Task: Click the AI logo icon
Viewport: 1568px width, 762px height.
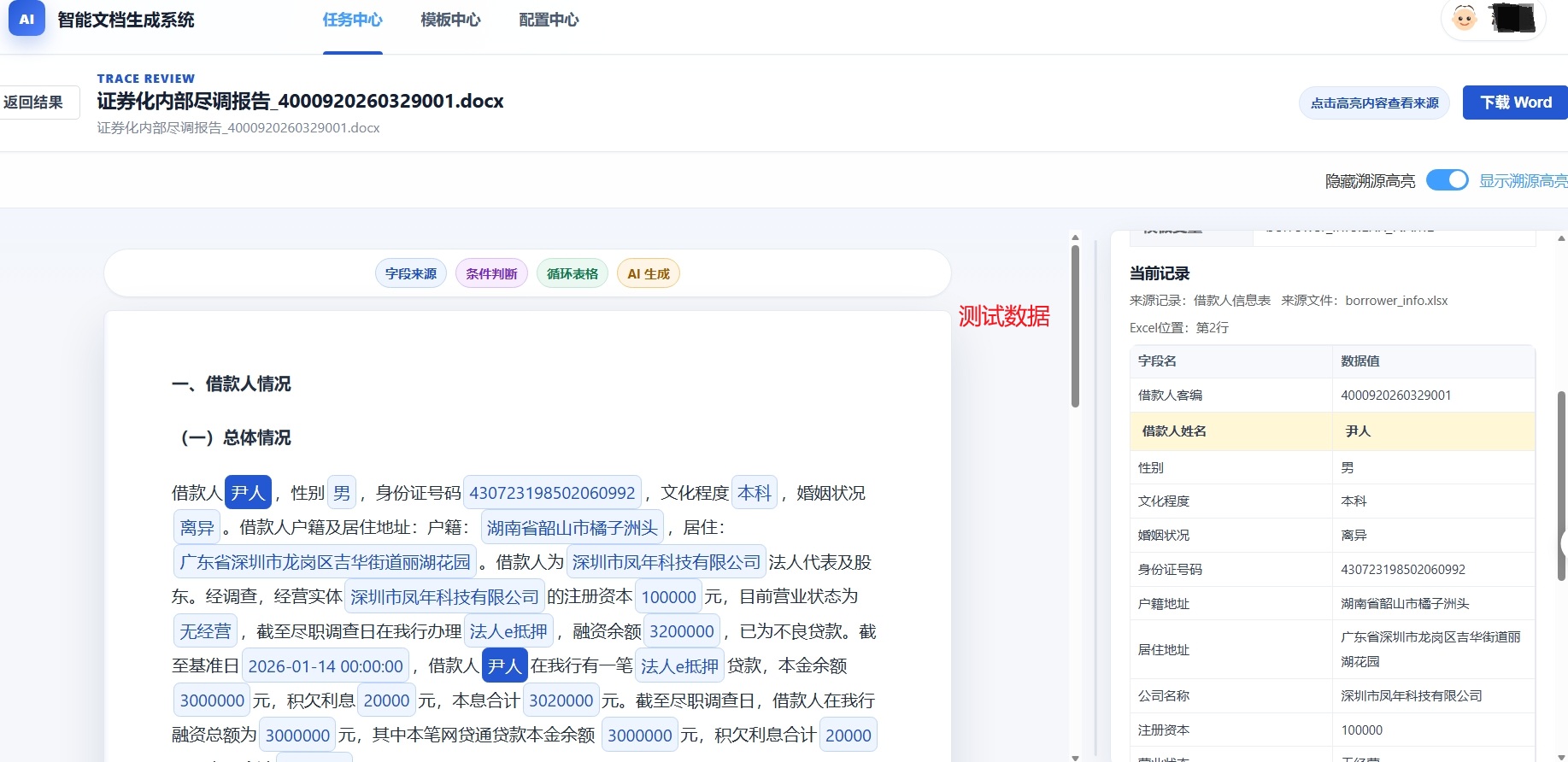Action: pos(26,19)
